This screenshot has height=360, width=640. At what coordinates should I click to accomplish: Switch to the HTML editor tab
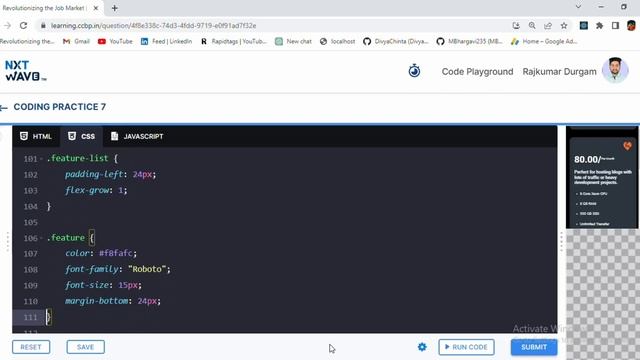click(x=36, y=136)
